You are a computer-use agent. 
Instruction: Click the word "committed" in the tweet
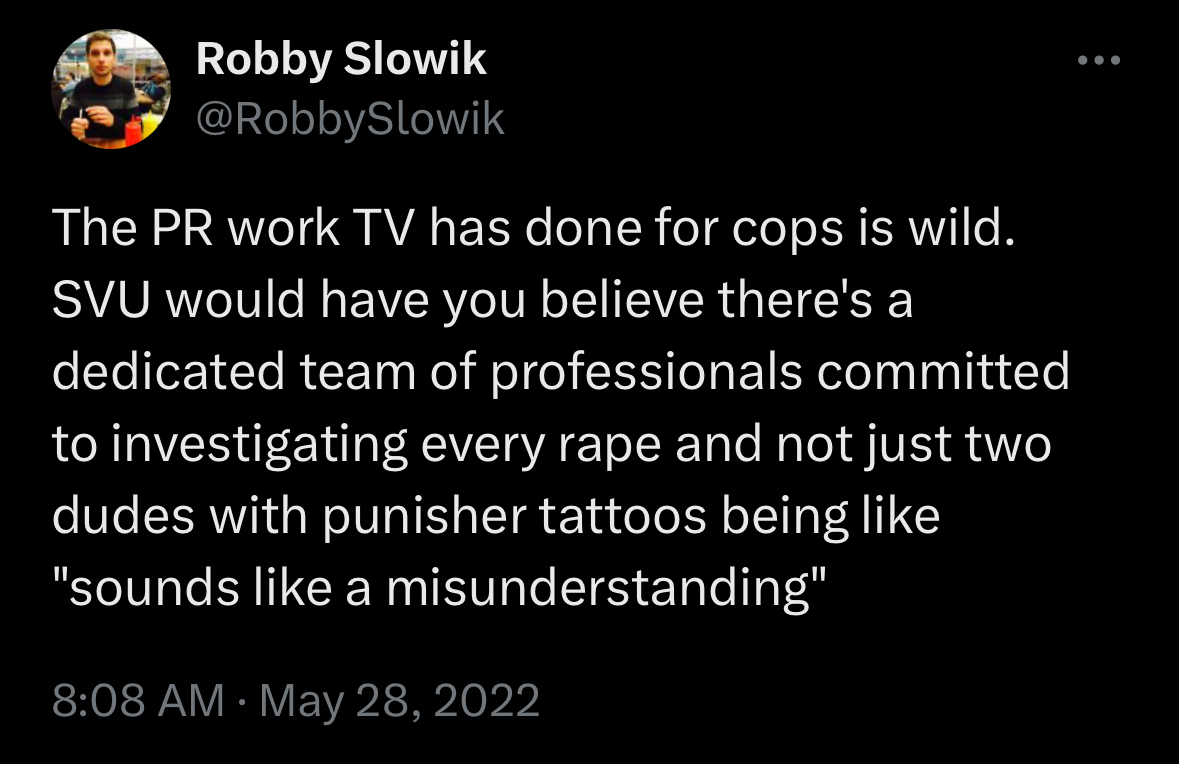pyautogui.click(x=945, y=372)
